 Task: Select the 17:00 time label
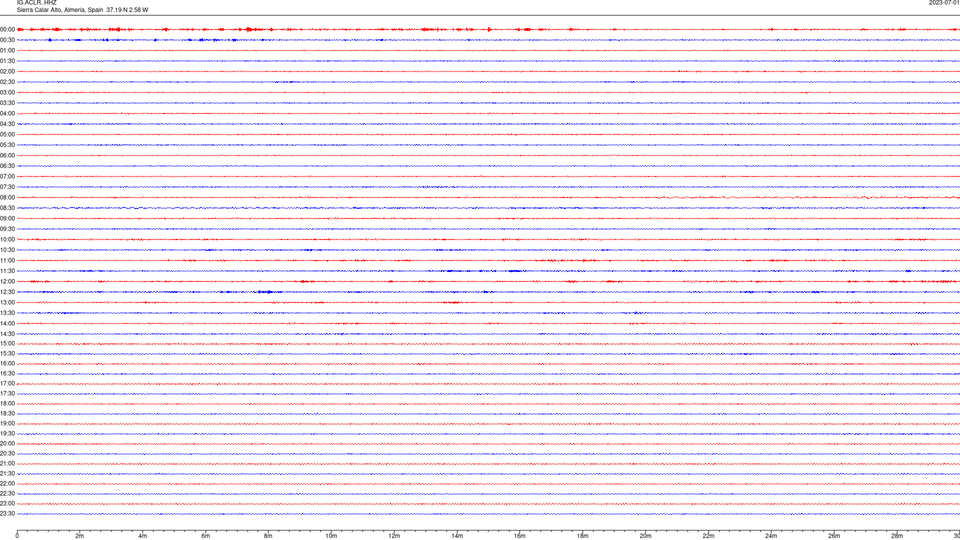pos(7,384)
